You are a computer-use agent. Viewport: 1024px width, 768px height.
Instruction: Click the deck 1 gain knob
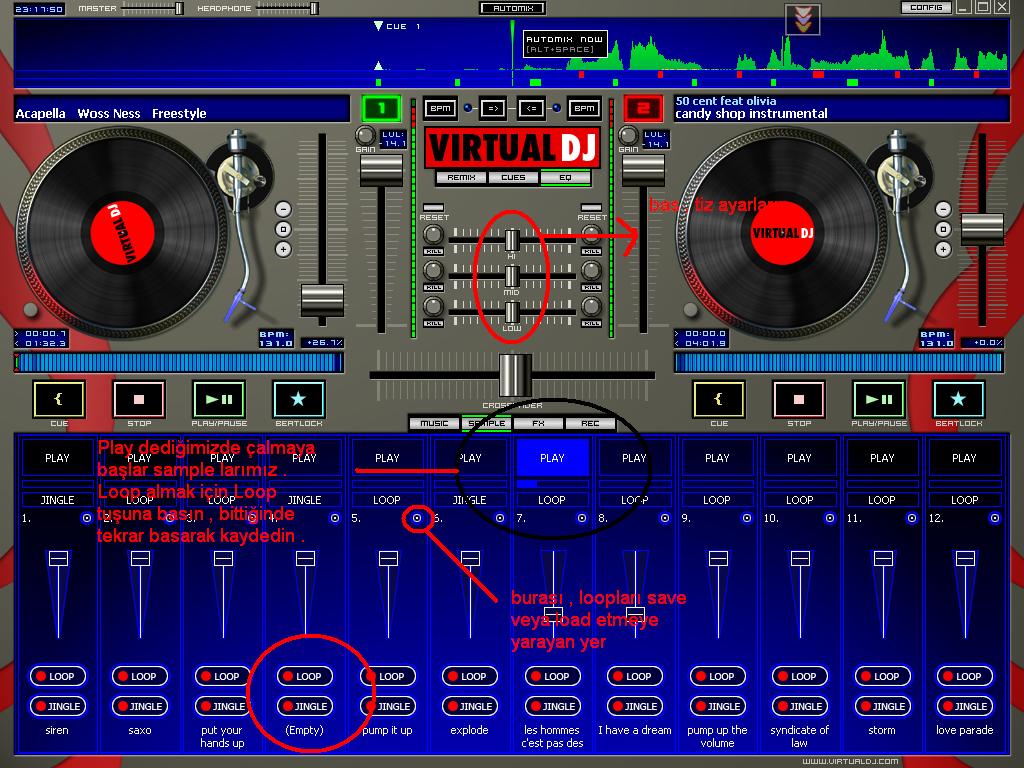[x=365, y=135]
